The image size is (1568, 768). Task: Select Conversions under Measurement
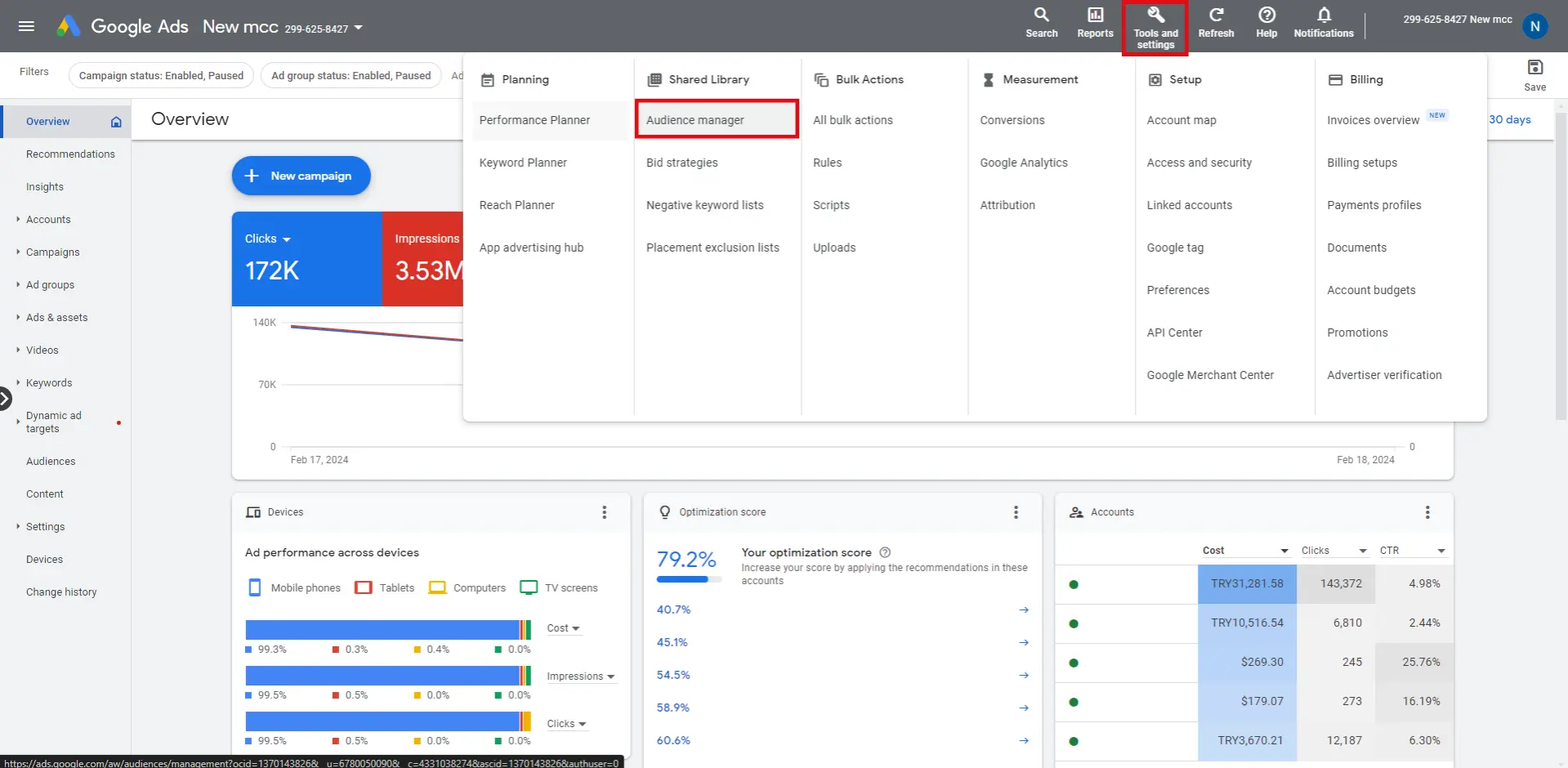pyautogui.click(x=1012, y=120)
